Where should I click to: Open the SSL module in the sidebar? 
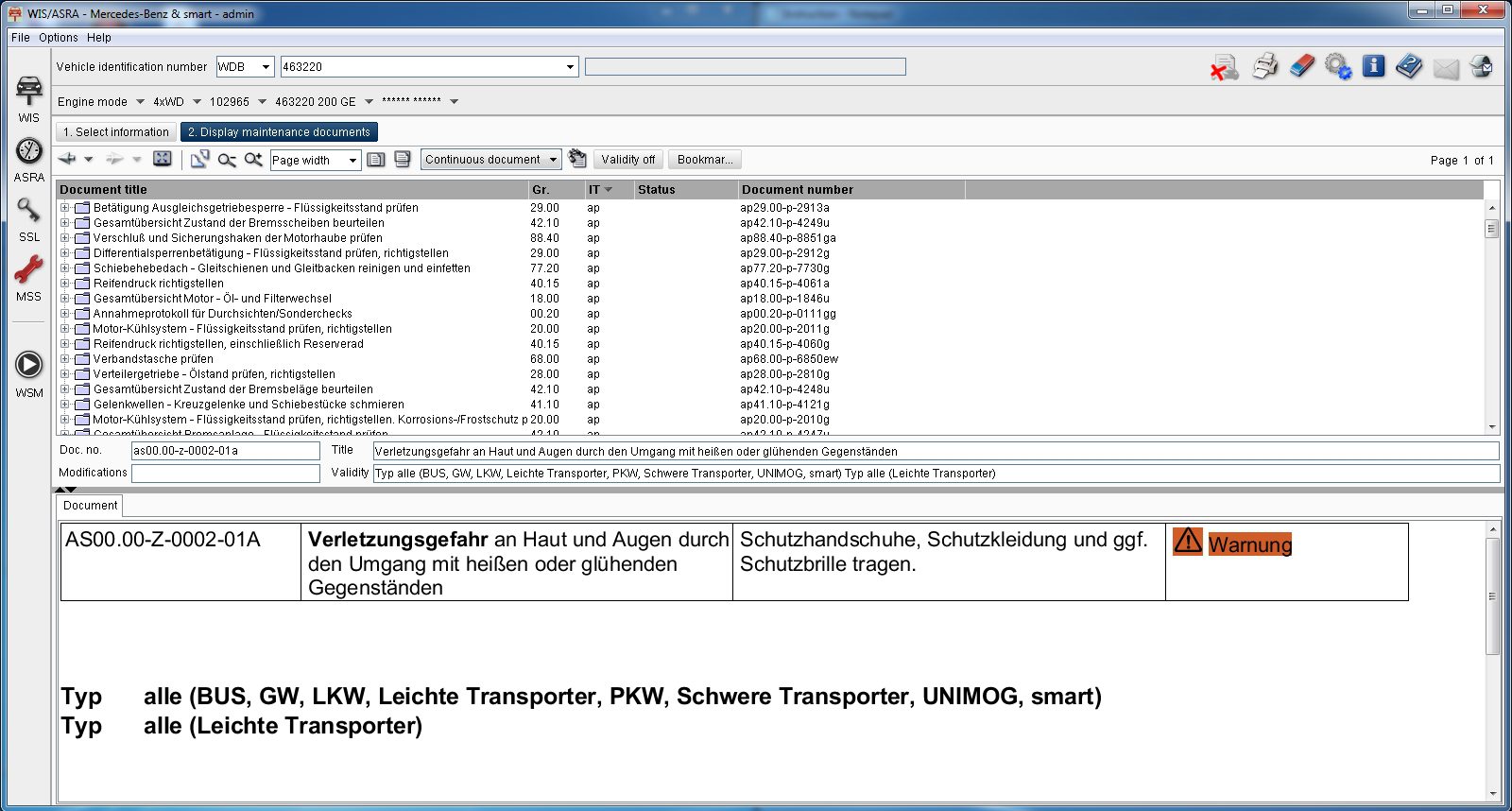point(29,219)
